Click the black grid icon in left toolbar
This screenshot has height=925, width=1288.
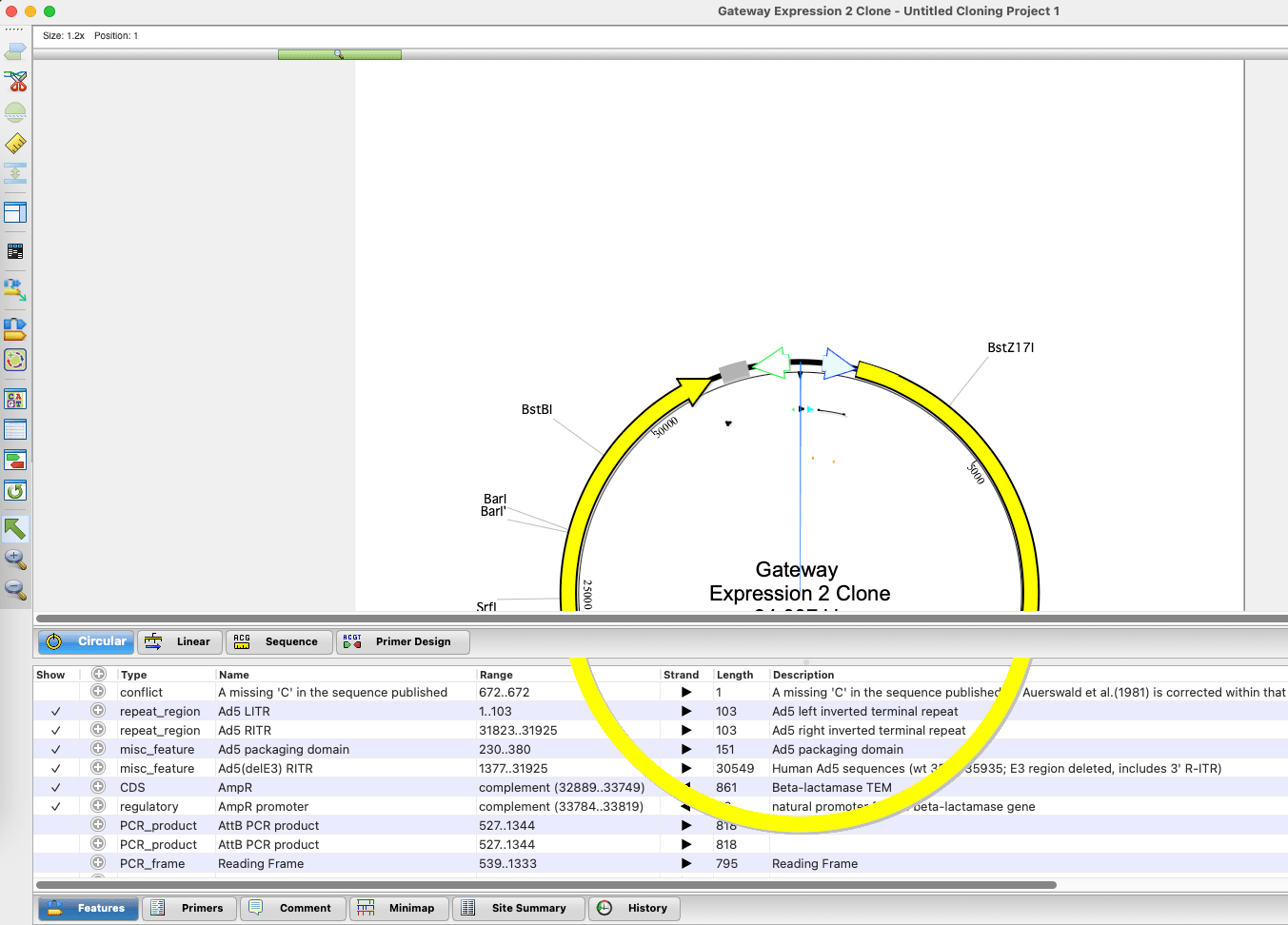click(15, 251)
